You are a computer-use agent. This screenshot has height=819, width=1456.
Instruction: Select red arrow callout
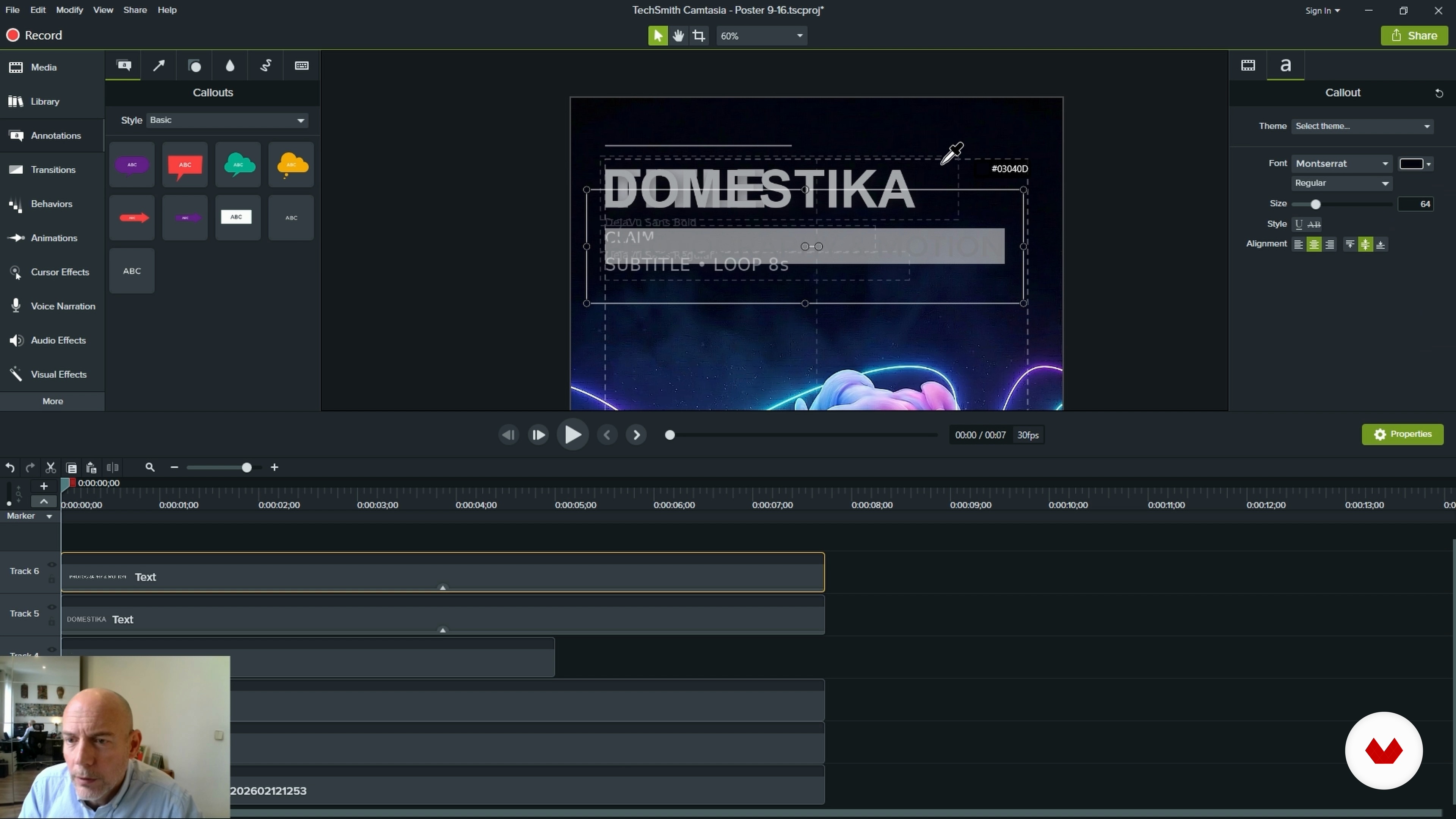tap(132, 218)
